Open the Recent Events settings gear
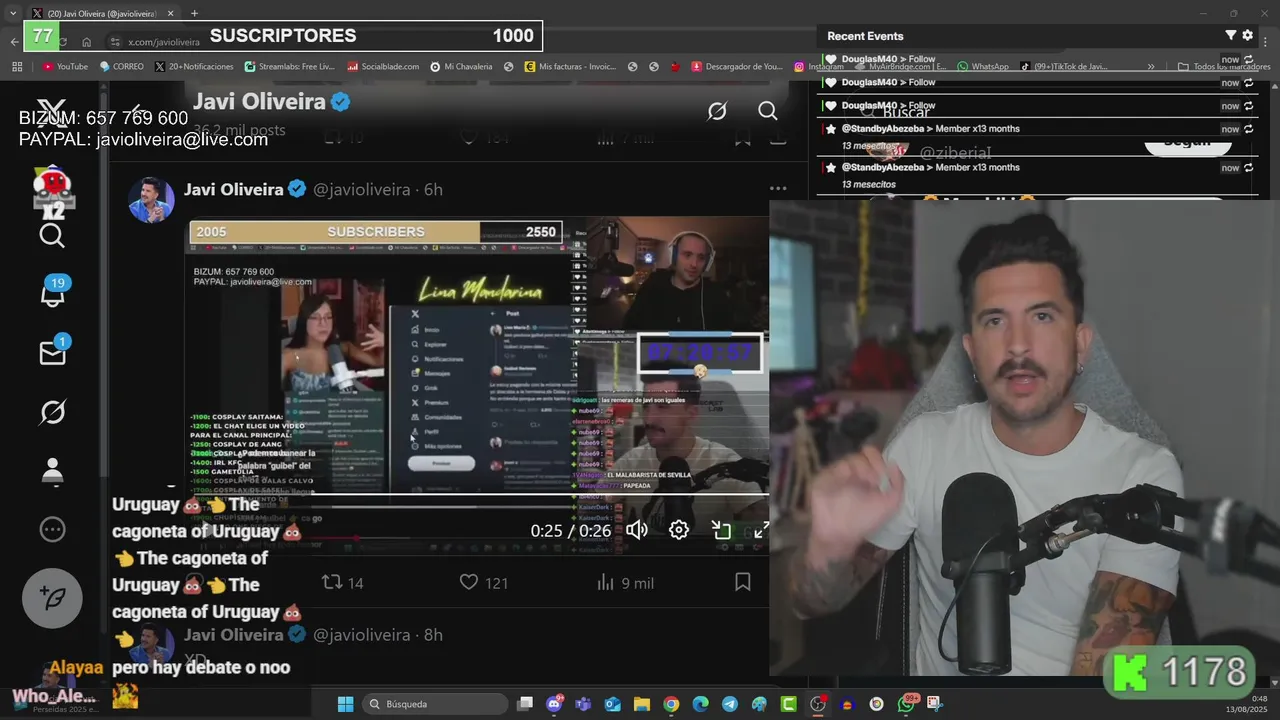 point(1247,35)
